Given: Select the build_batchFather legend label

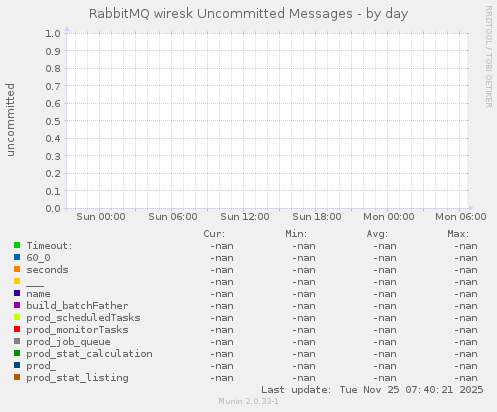Looking at the screenshot, I should (77, 306).
